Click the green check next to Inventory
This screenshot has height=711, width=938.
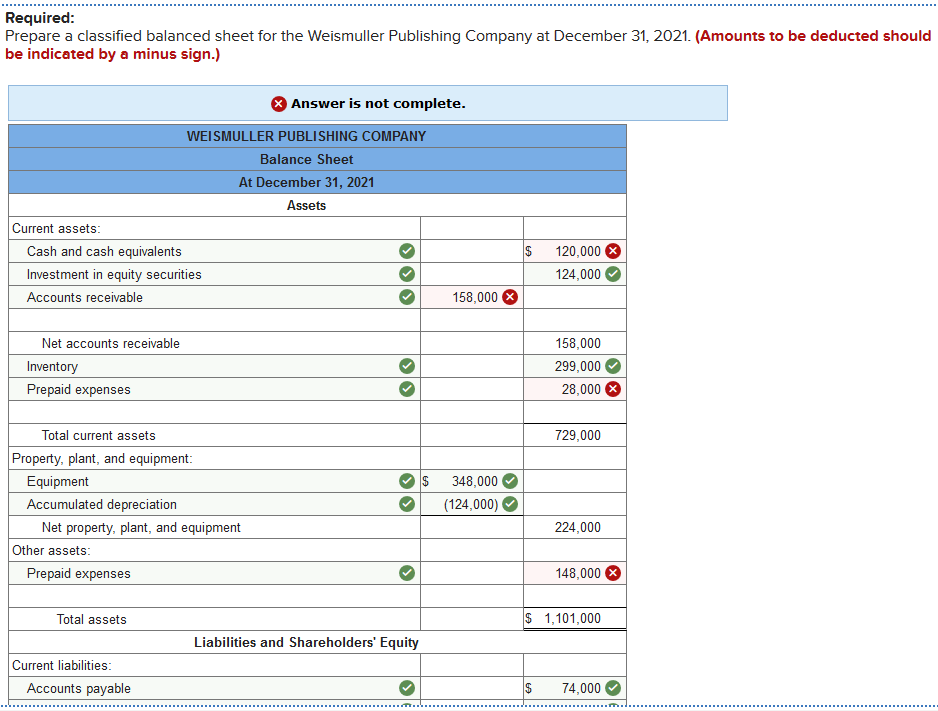(x=406, y=366)
